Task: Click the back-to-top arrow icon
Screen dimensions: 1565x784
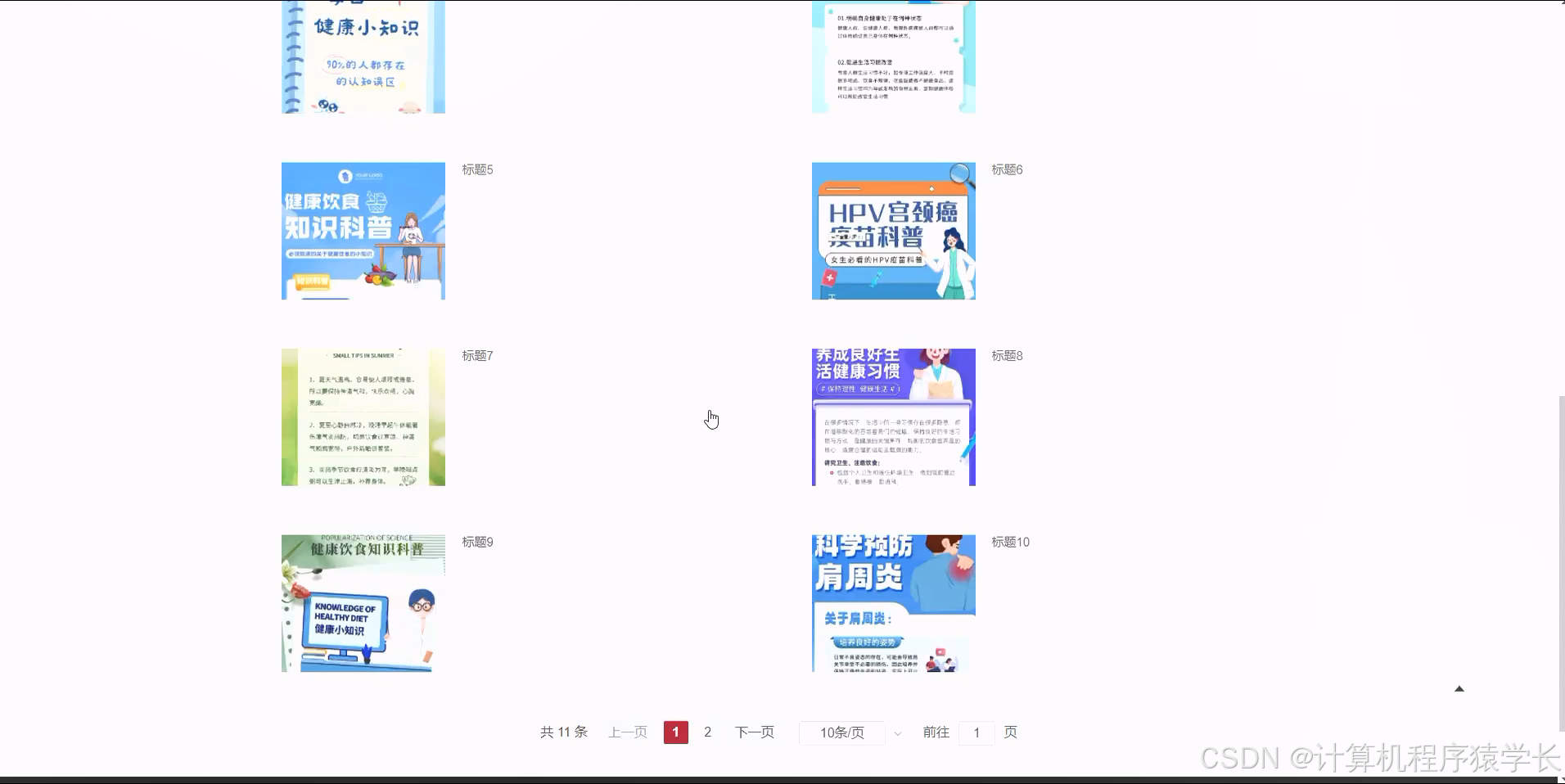Action: (x=1459, y=689)
